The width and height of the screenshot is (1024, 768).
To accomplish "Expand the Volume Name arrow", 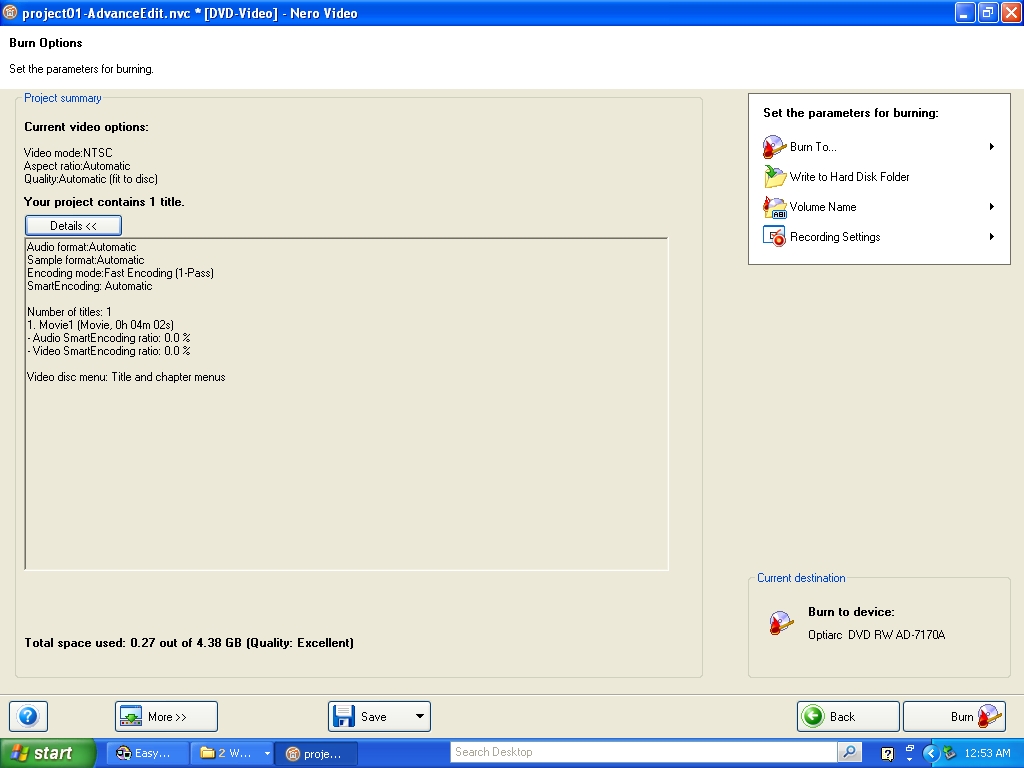I will pos(991,207).
